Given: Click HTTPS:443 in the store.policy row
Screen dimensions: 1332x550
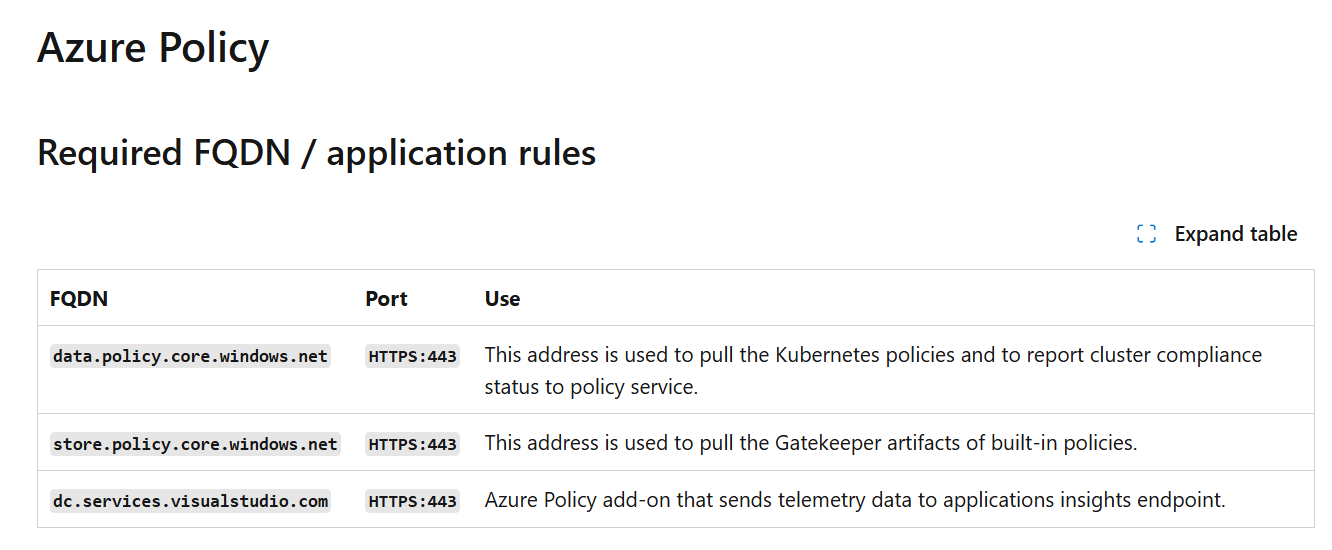Looking at the screenshot, I should coord(412,443).
